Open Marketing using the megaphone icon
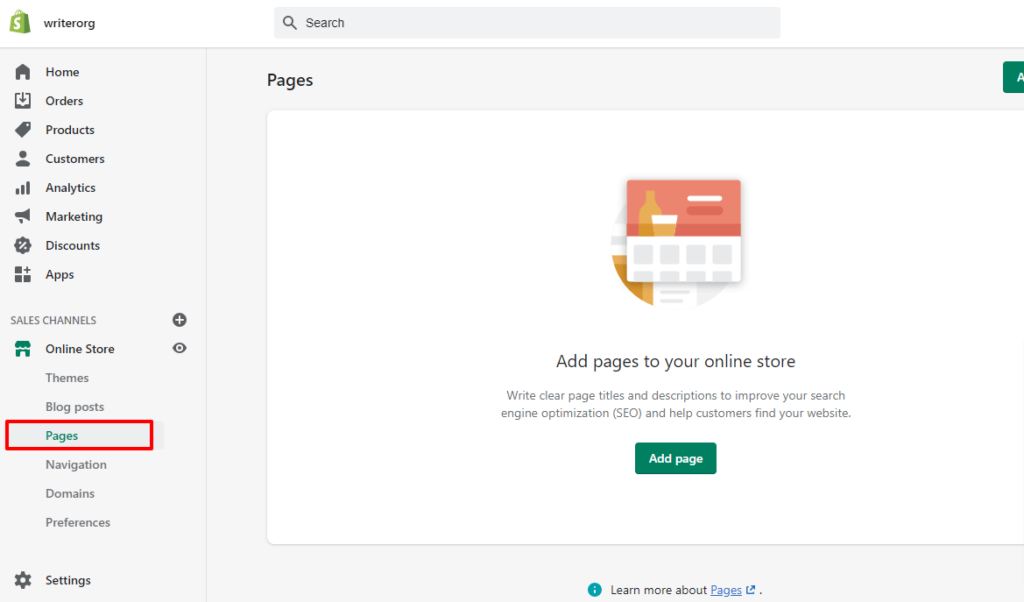This screenshot has width=1024, height=602. point(23,216)
